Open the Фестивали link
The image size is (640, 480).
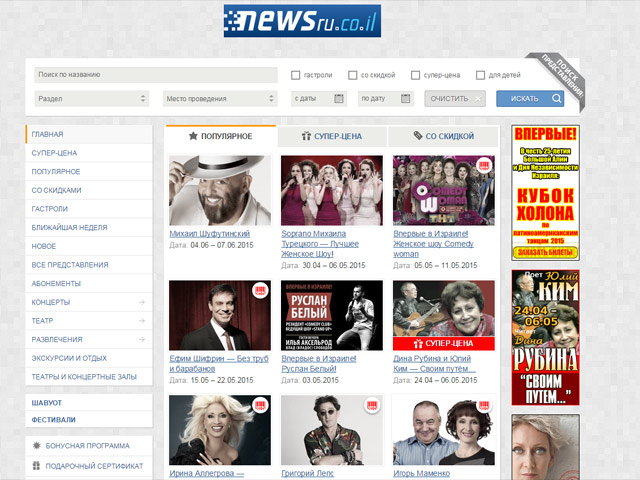53,420
